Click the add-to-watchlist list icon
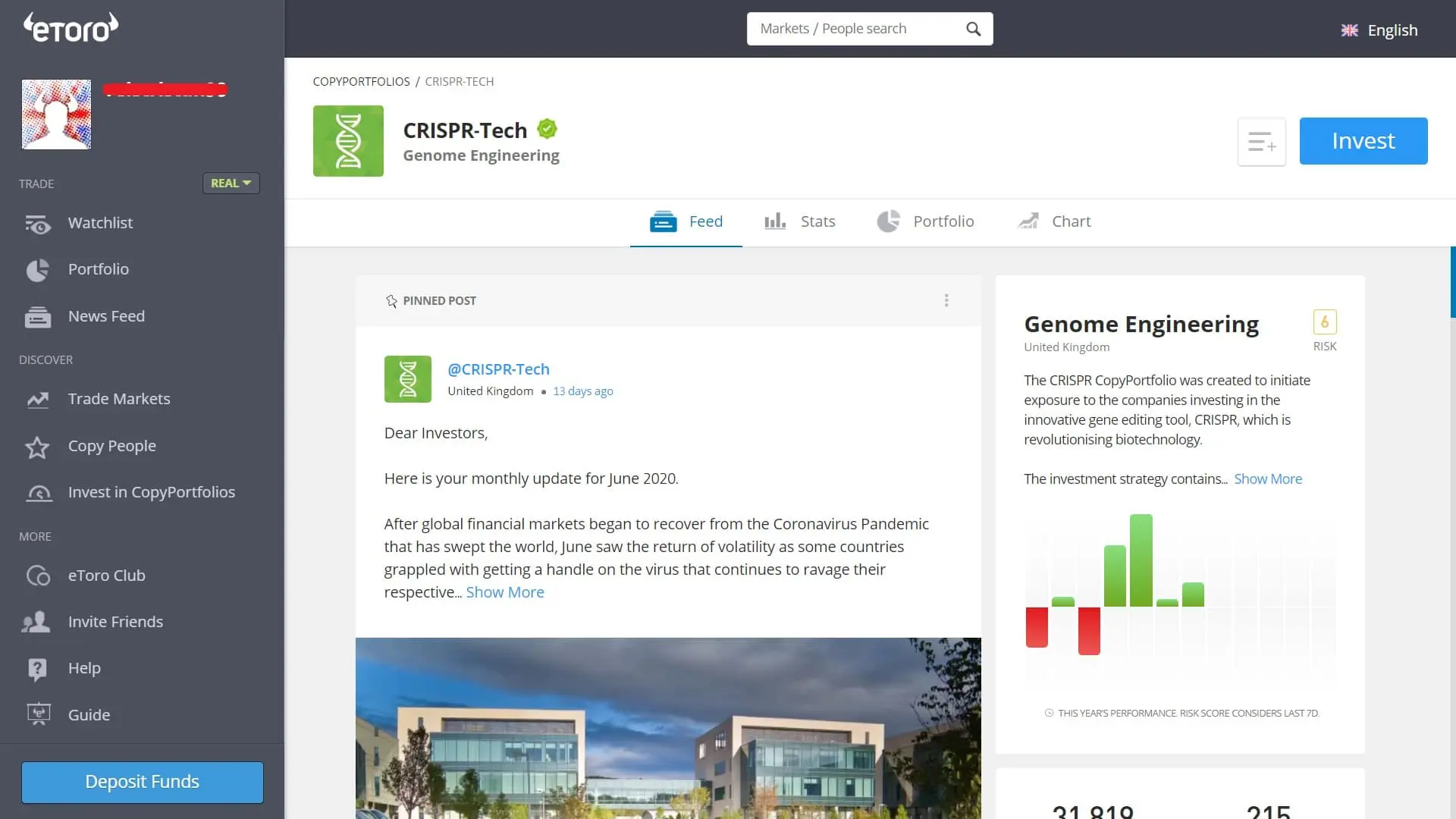This screenshot has width=1456, height=819. tap(1261, 142)
